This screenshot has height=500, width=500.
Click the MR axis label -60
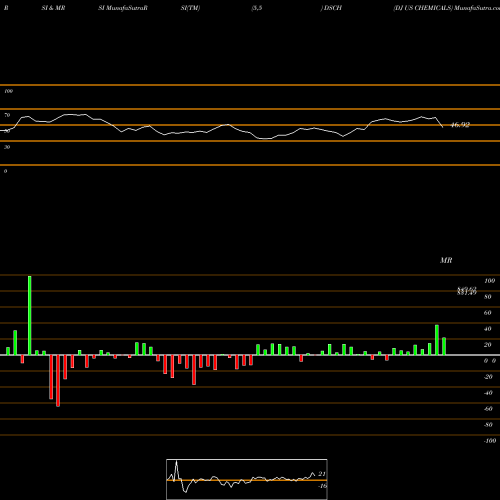[488, 409]
